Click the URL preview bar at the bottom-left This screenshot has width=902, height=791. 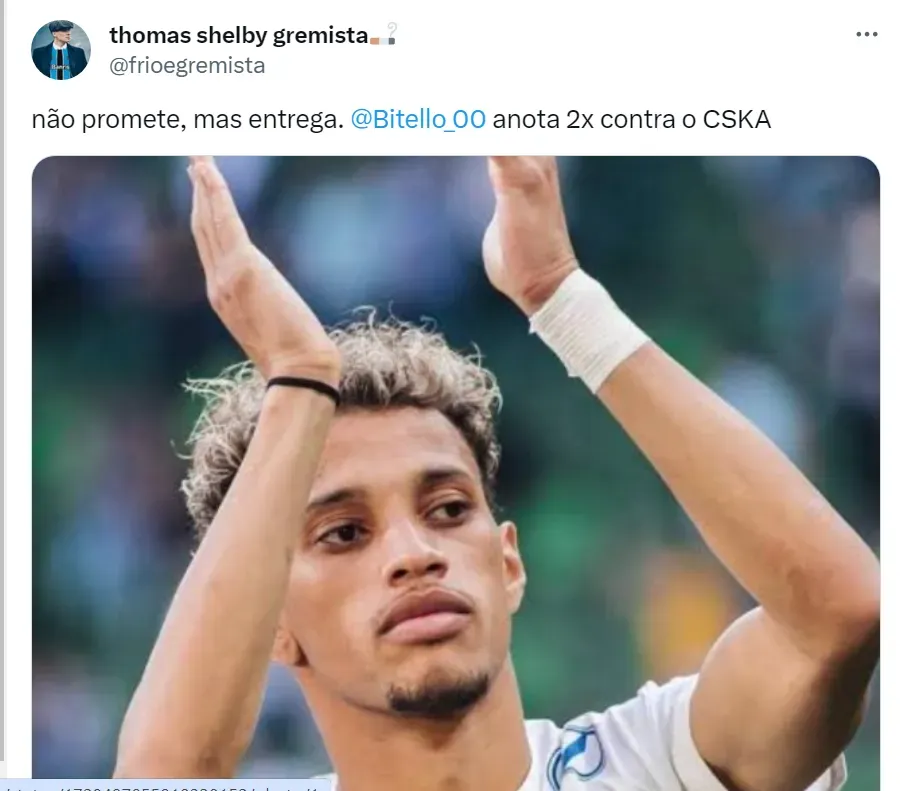pyautogui.click(x=166, y=785)
